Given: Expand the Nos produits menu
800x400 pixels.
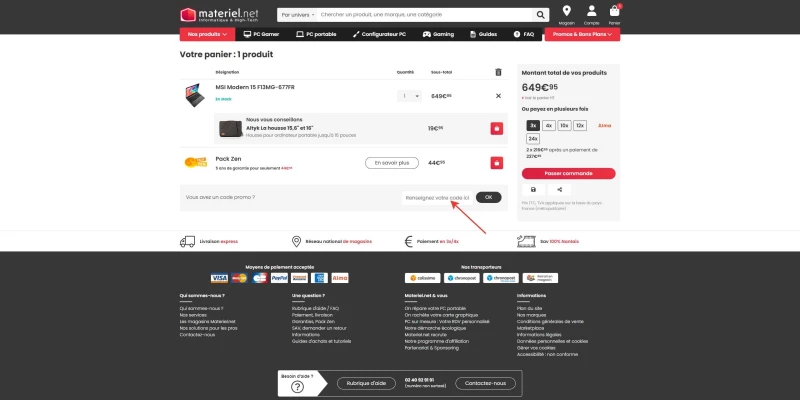Looking at the screenshot, I should [207, 34].
